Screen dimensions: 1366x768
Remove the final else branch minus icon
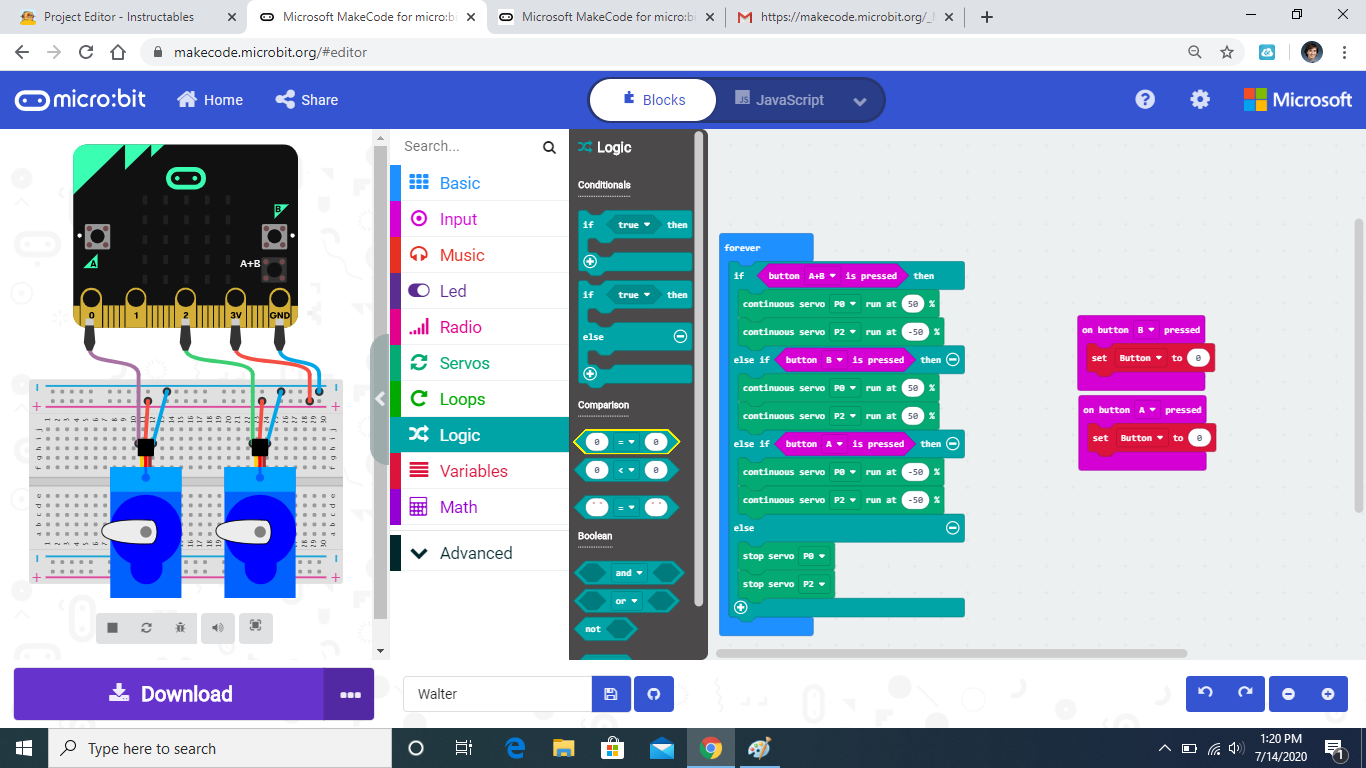953,527
